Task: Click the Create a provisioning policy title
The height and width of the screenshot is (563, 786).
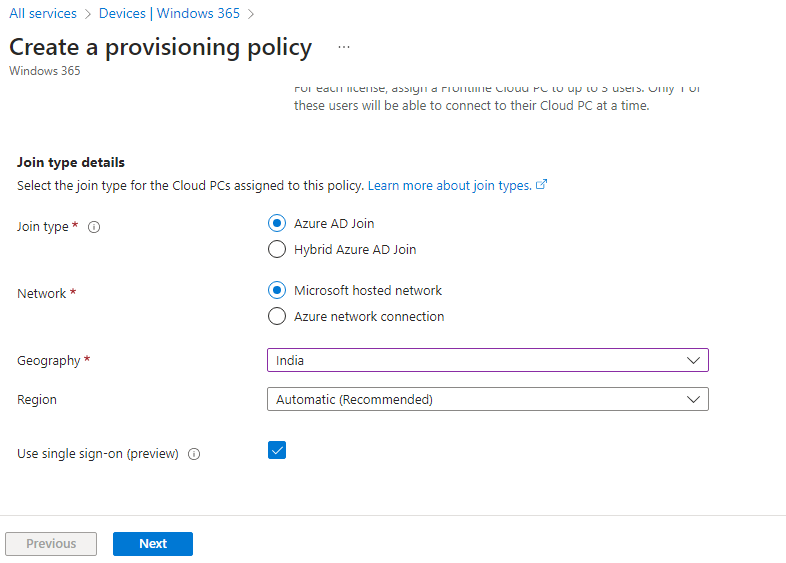Action: click(160, 48)
